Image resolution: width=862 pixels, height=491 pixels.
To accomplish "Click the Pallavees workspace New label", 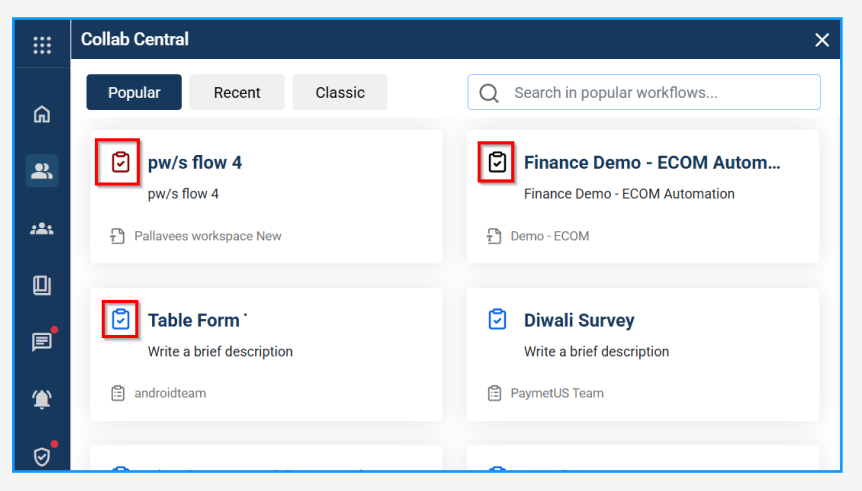I will tap(208, 237).
